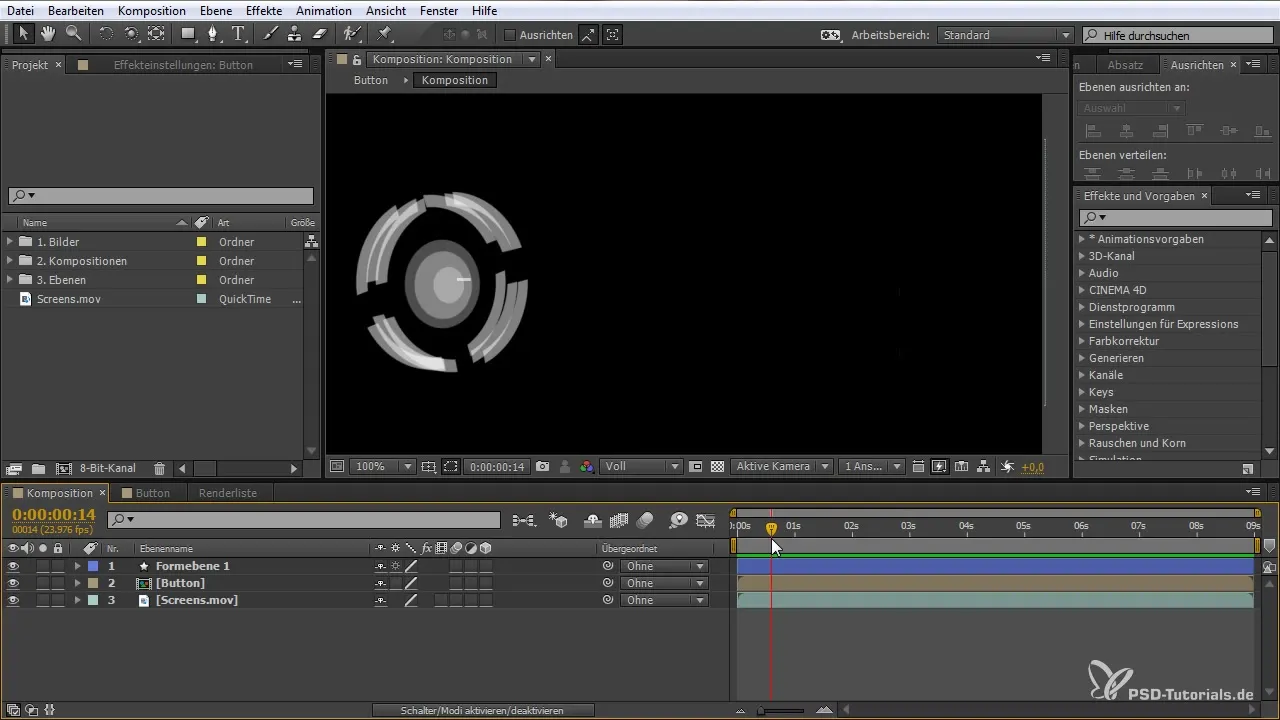This screenshot has height=720, width=1280.
Task: Select the Brush tool
Action: [x=270, y=34]
